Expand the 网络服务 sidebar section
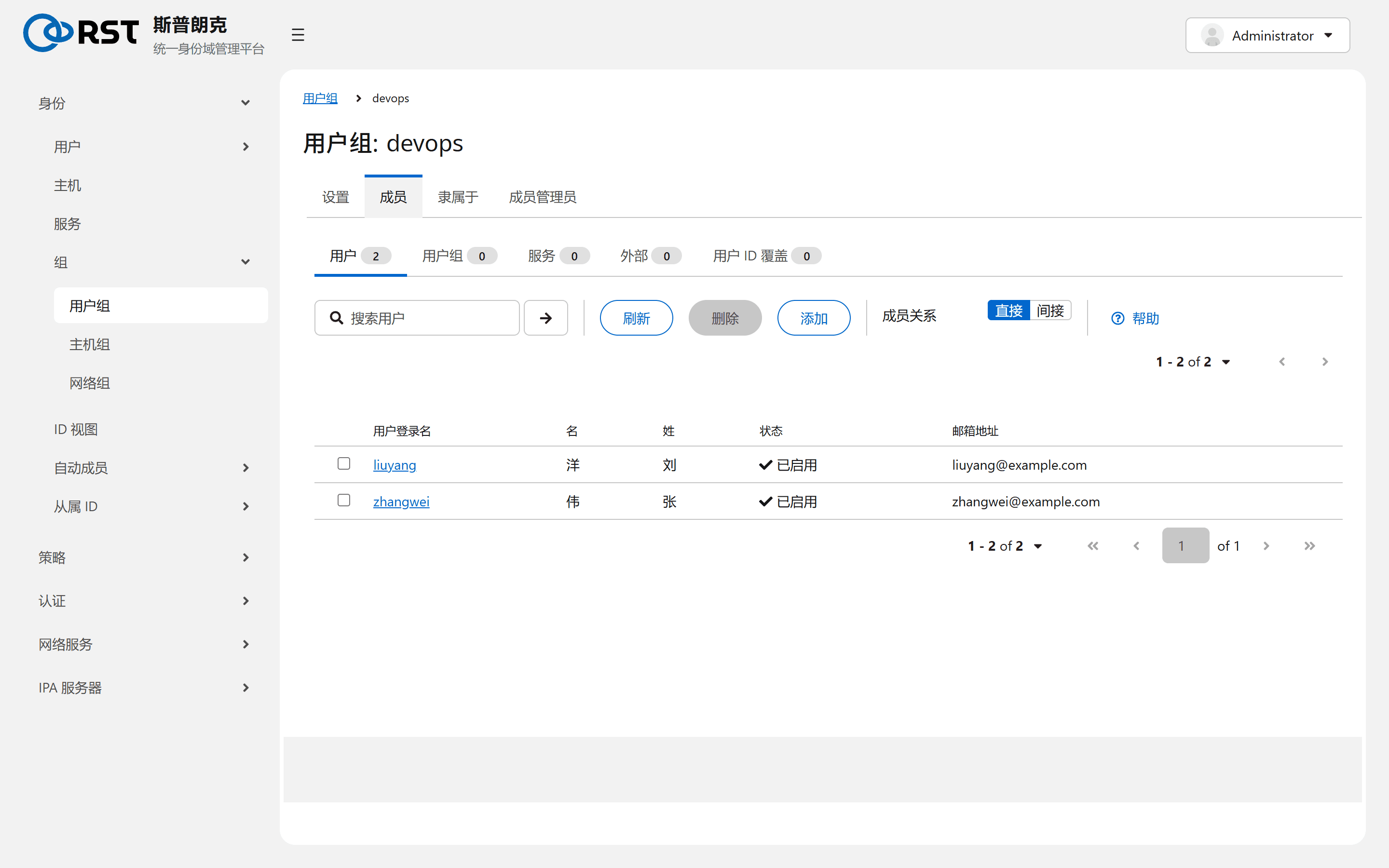The width and height of the screenshot is (1389, 868). [145, 644]
